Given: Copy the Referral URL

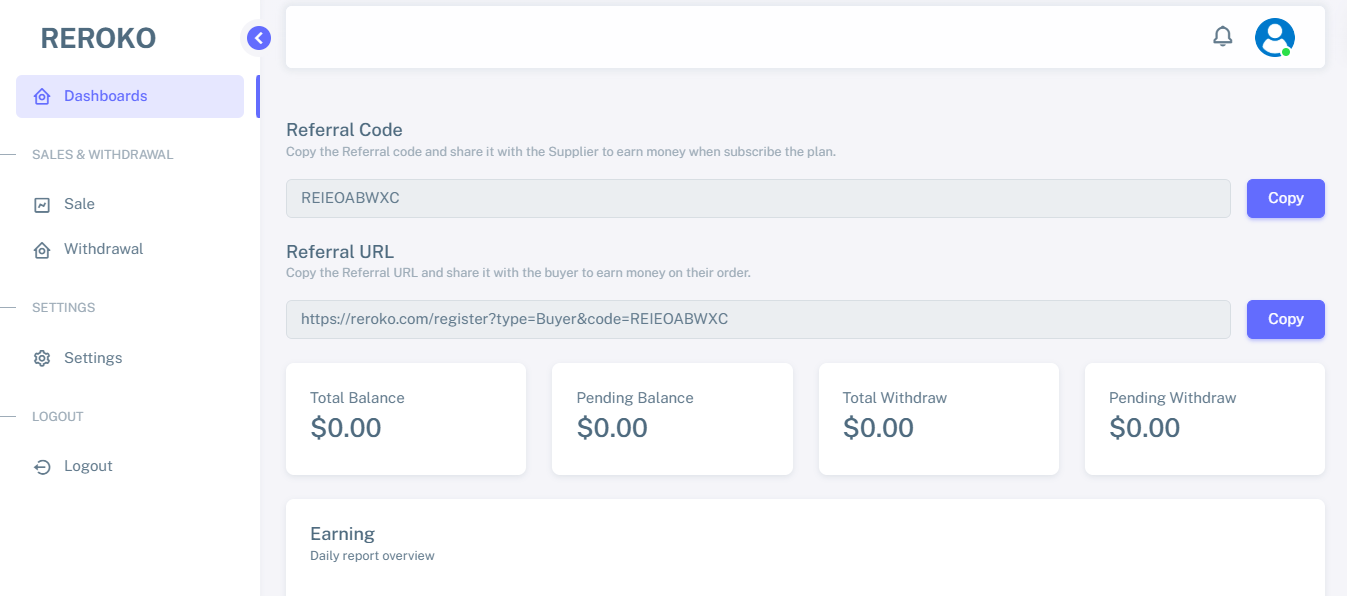Looking at the screenshot, I should [x=1285, y=319].
